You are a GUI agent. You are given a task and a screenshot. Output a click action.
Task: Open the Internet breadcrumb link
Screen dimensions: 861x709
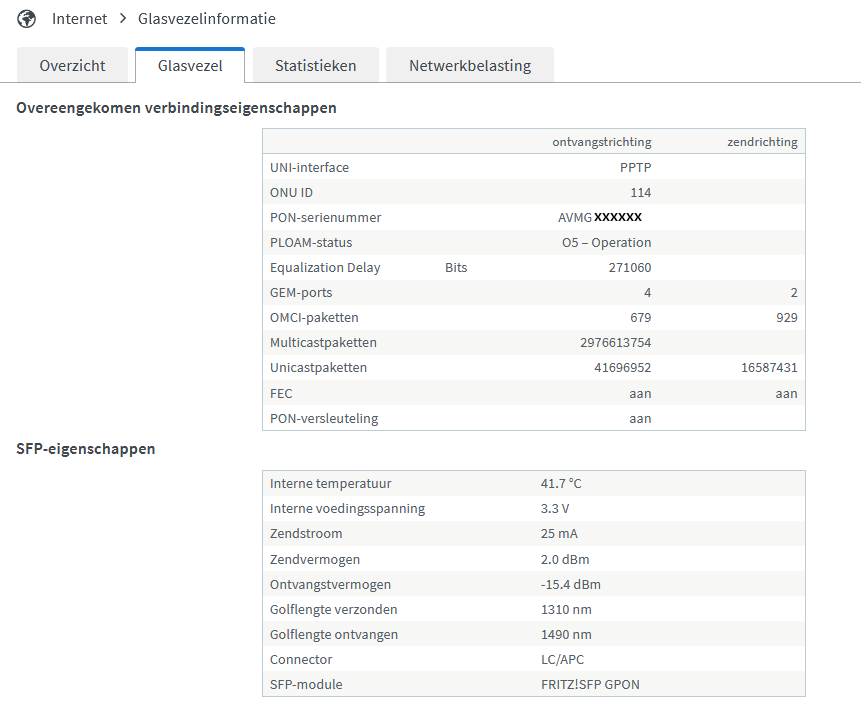(x=80, y=19)
